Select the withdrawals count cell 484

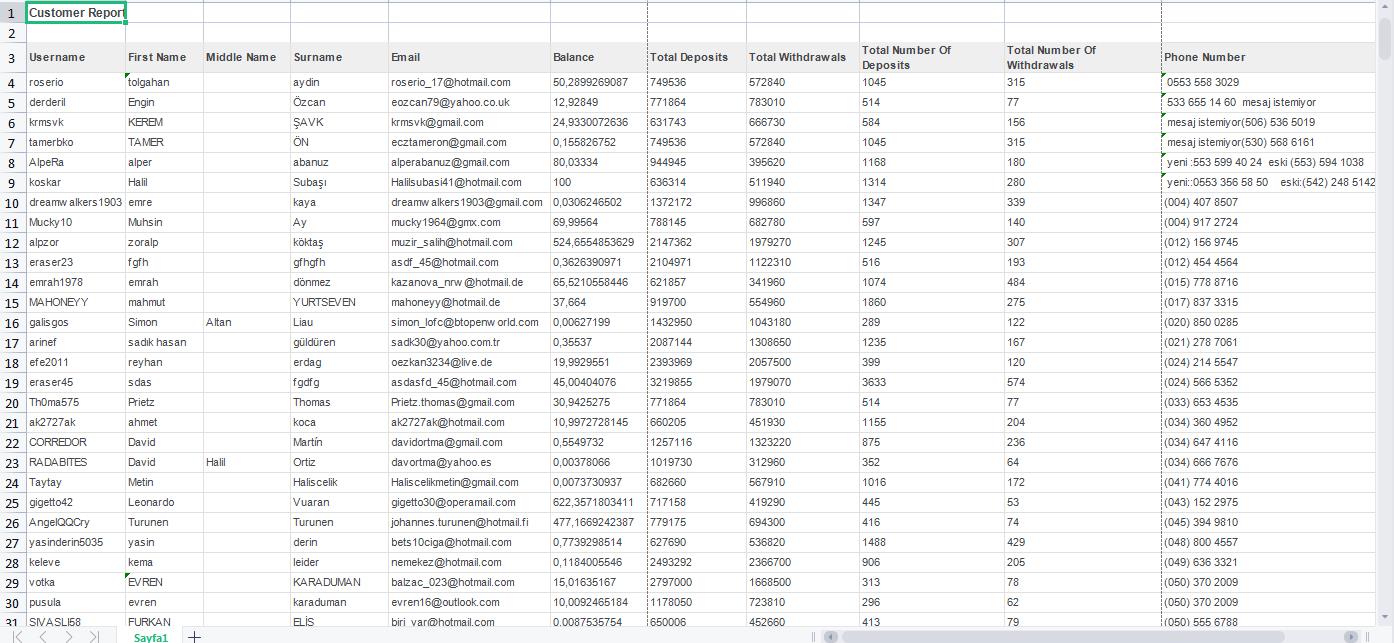pos(1083,282)
